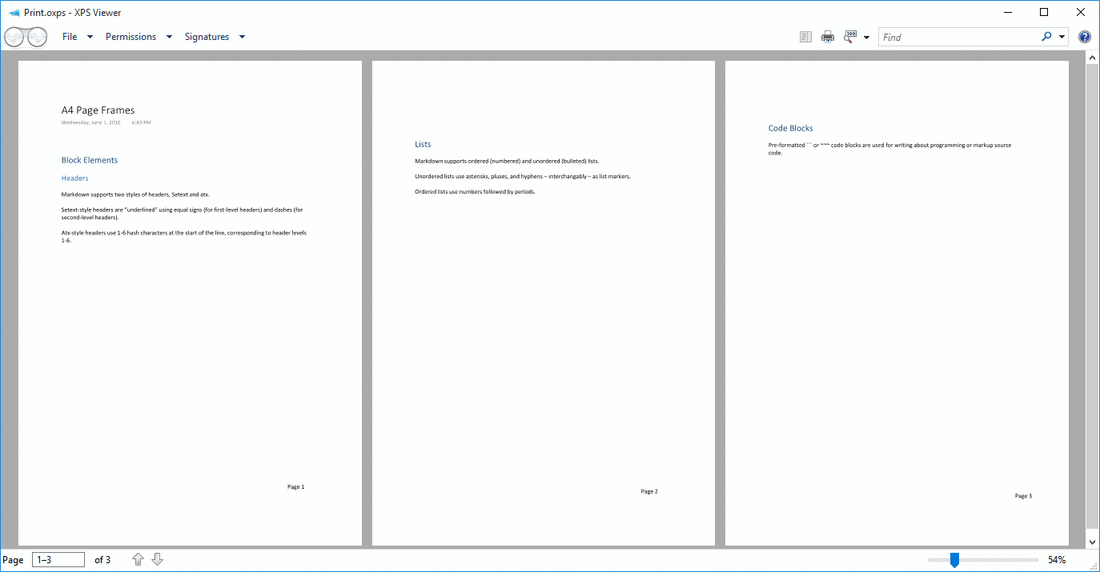Screen dimensions: 1100x572
Task: Click the 54% zoom level text
Action: 1057,559
